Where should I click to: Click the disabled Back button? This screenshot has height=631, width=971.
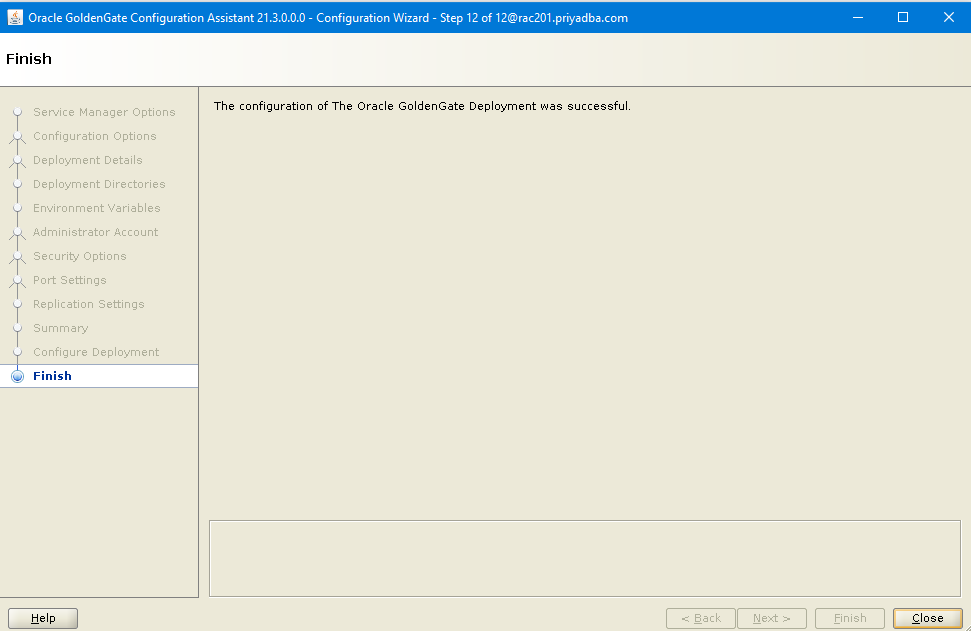pos(701,618)
